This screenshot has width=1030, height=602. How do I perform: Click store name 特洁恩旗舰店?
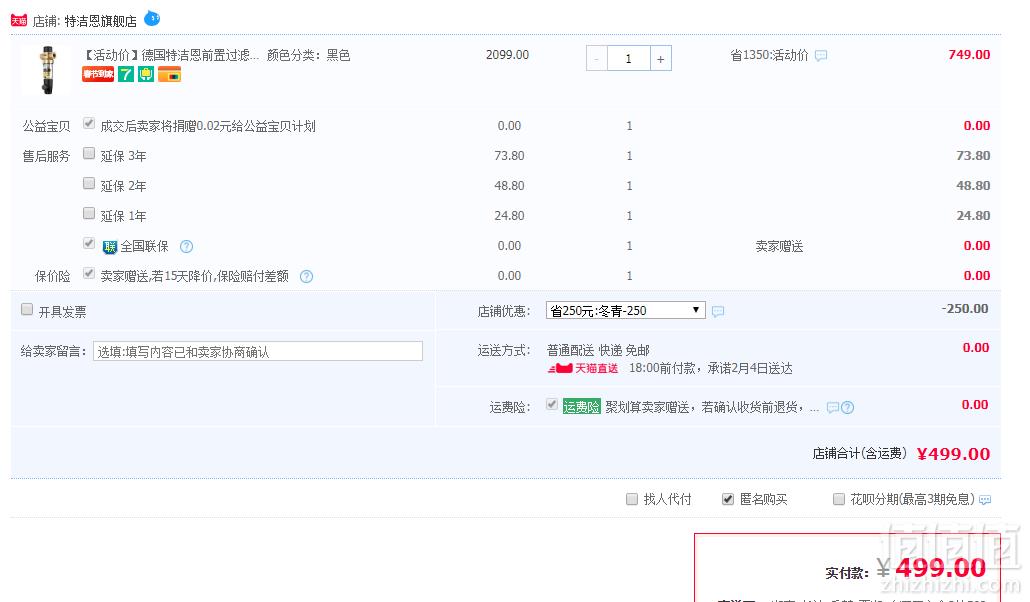pyautogui.click(x=101, y=21)
